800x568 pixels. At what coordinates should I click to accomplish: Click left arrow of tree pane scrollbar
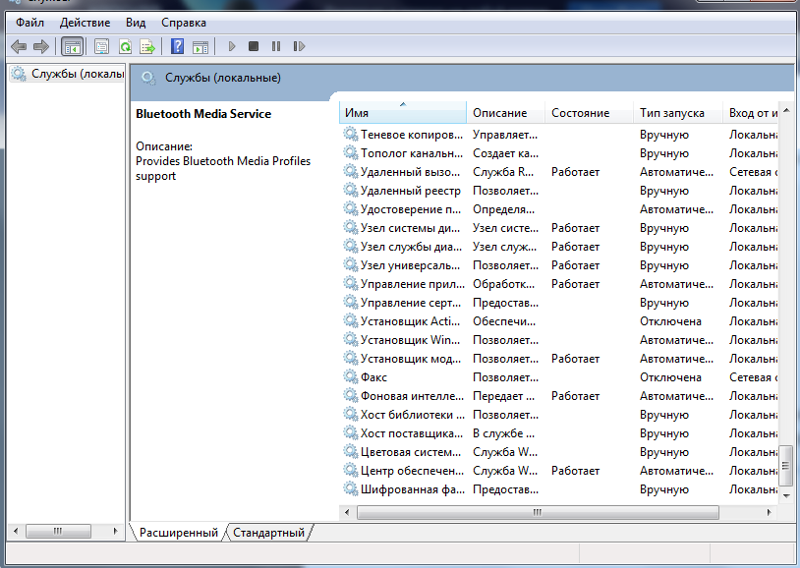[16, 531]
